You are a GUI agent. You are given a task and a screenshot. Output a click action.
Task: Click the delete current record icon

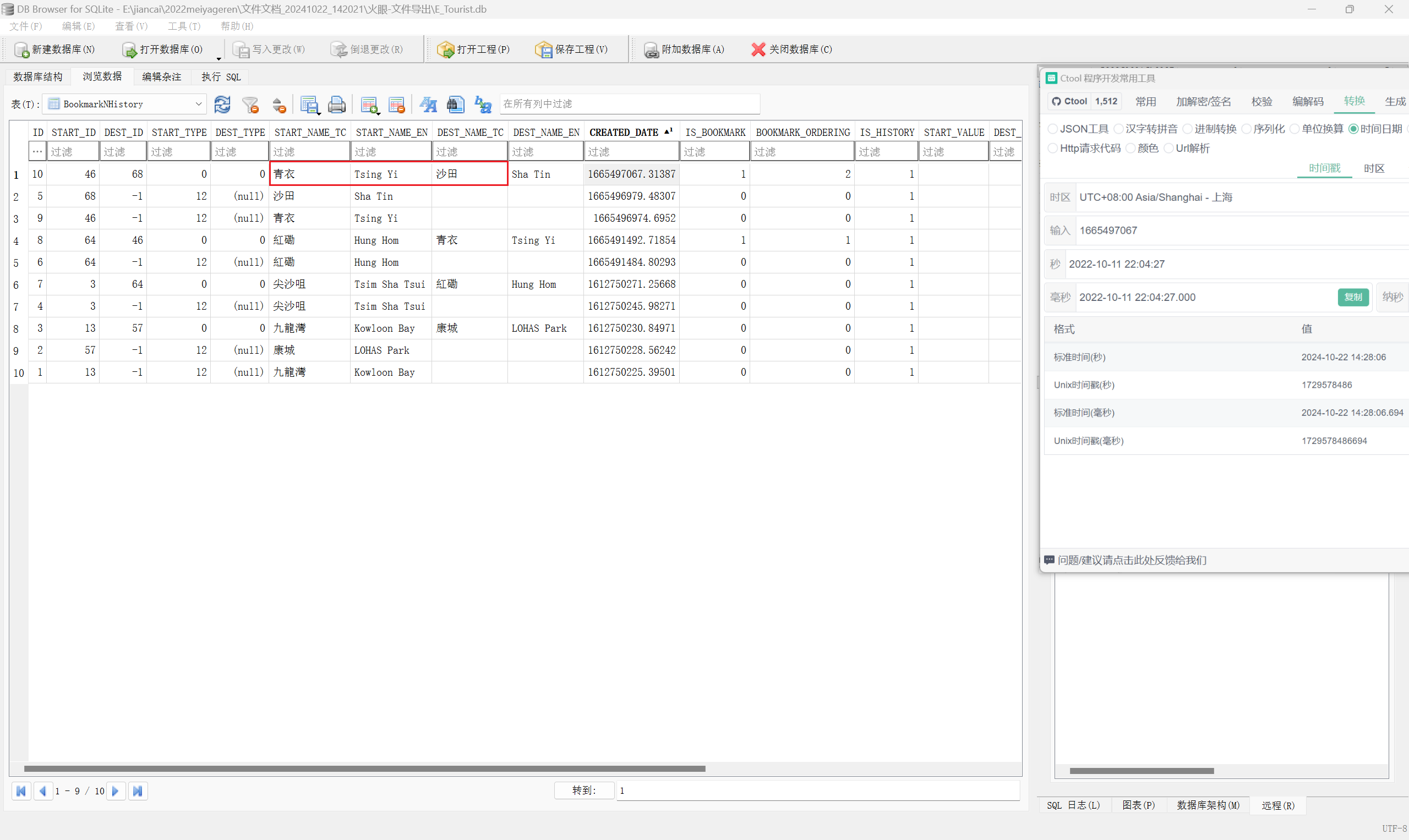[397, 105]
